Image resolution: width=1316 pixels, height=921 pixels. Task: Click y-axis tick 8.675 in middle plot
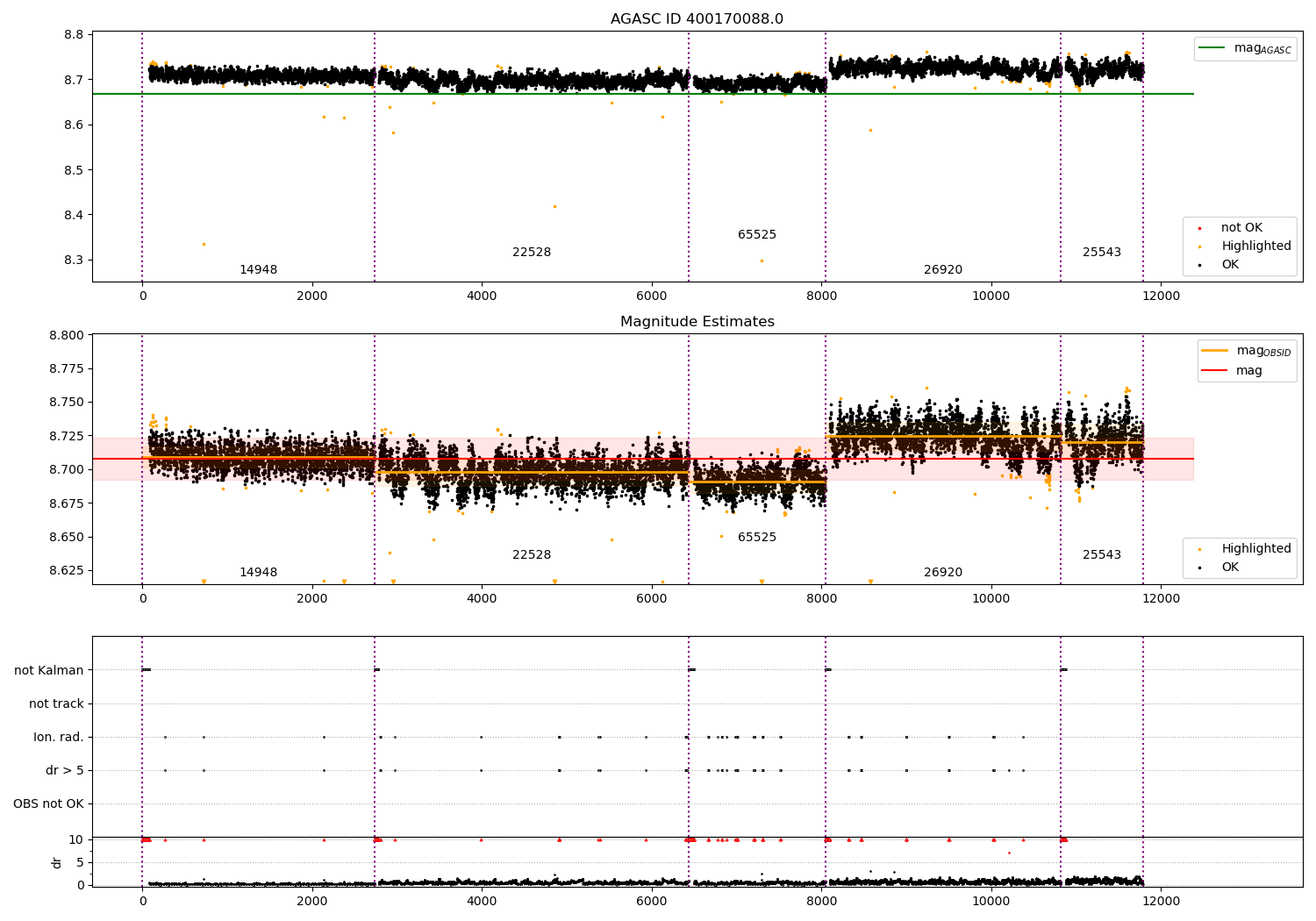[67, 503]
